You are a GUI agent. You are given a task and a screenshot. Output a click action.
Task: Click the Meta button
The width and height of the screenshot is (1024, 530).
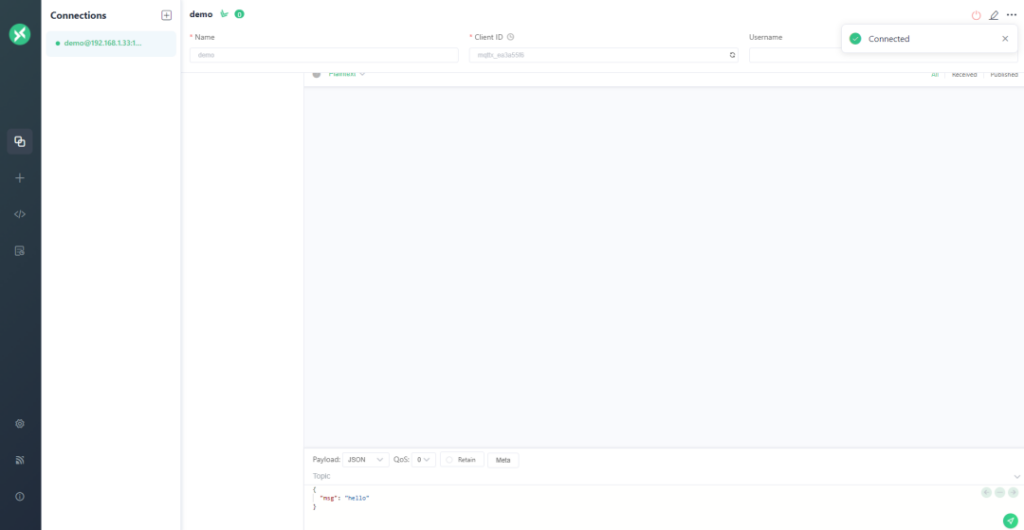point(503,460)
